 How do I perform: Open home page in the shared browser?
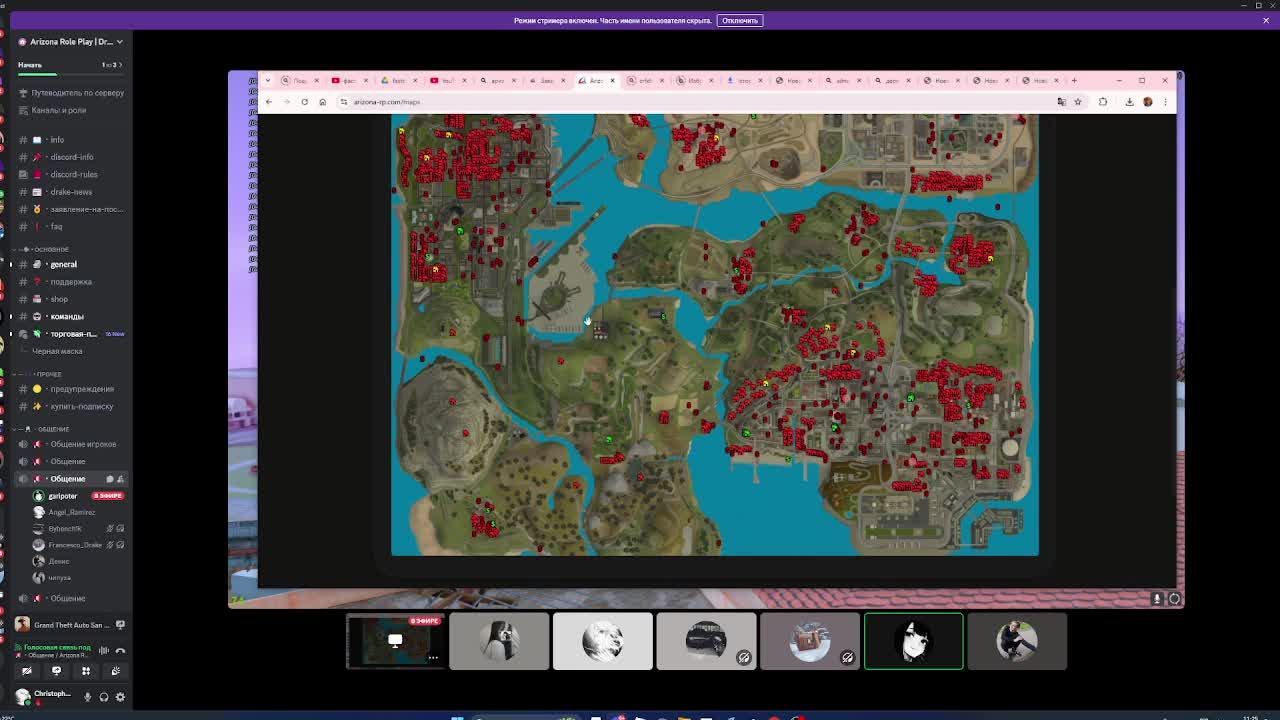322,101
